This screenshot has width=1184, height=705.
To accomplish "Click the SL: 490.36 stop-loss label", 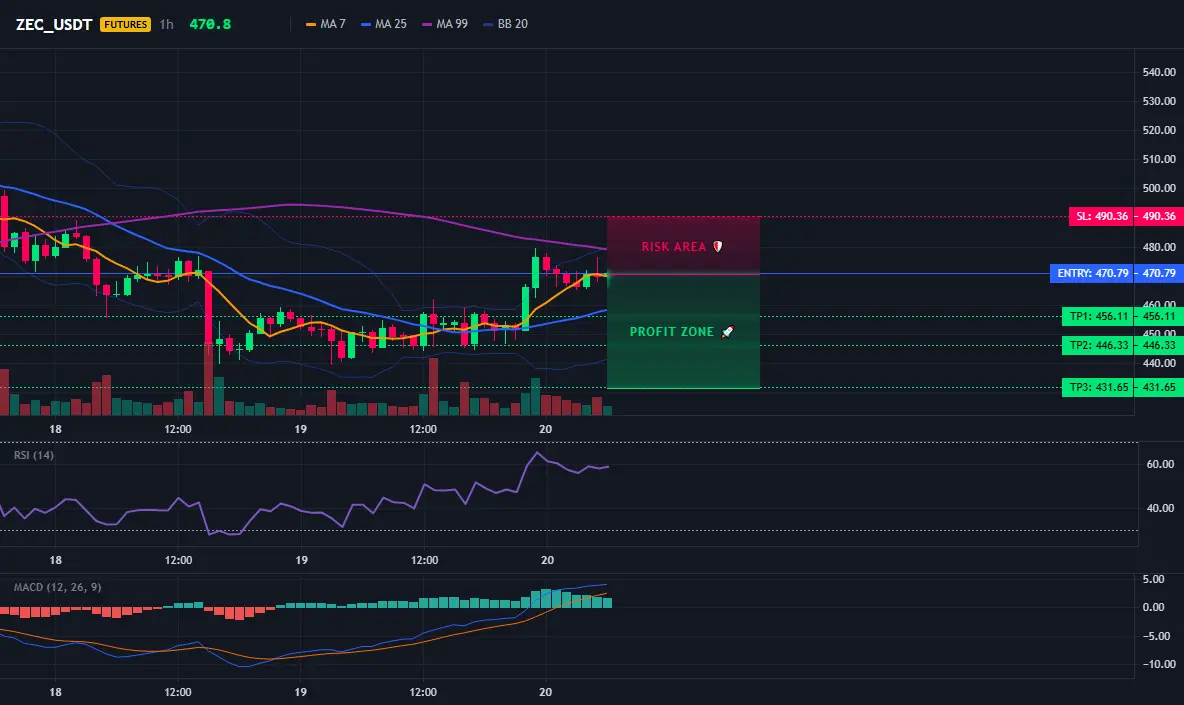I will click(1102, 217).
